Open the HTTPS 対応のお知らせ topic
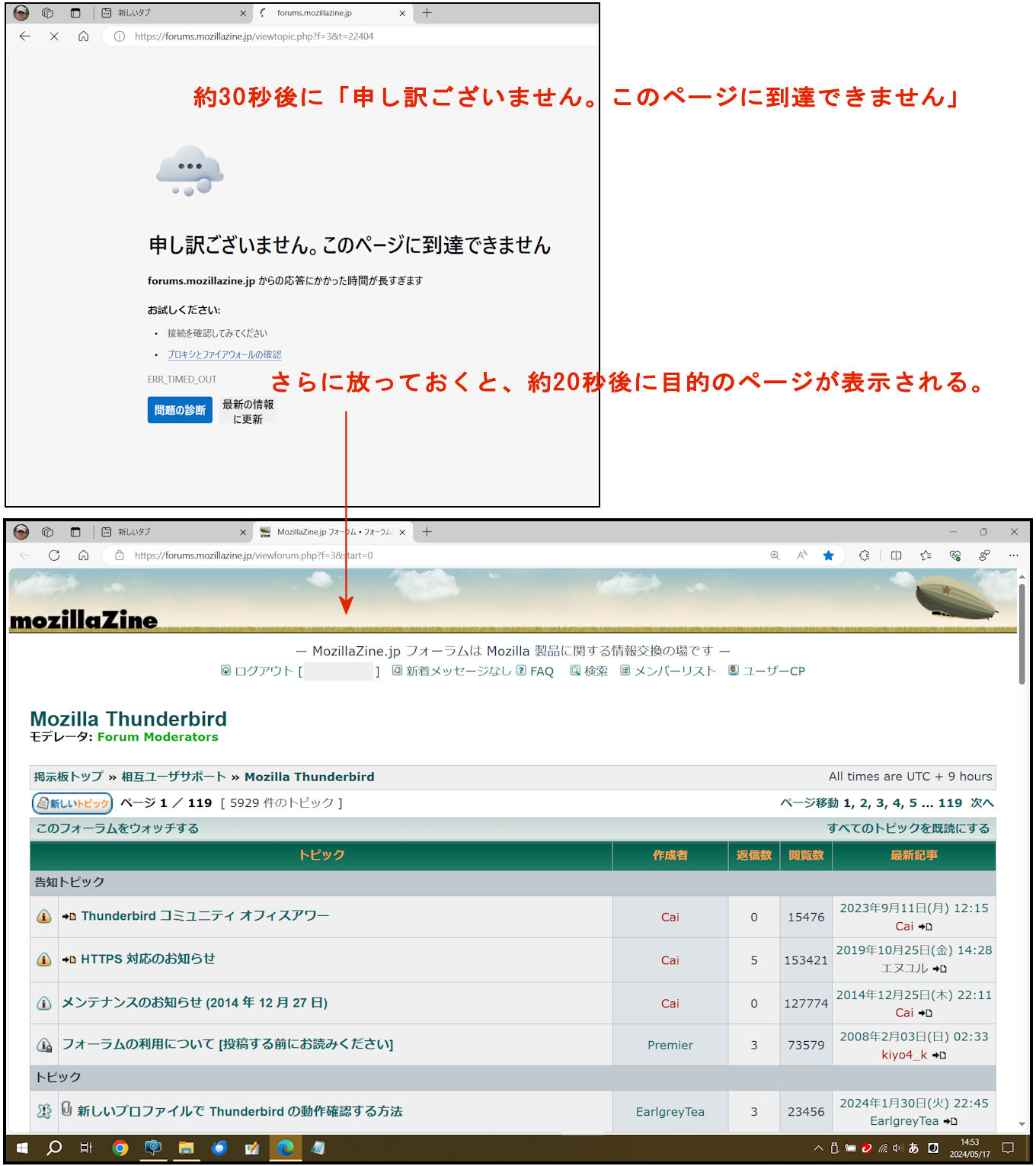1036x1166 pixels. (x=148, y=959)
